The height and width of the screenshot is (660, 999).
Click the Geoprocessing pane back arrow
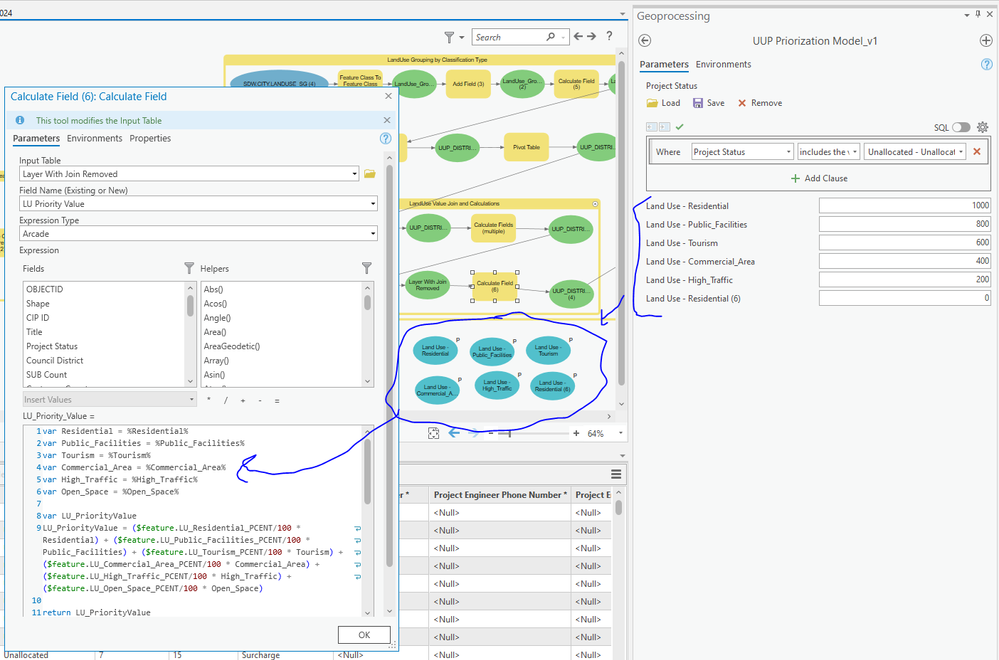645,41
